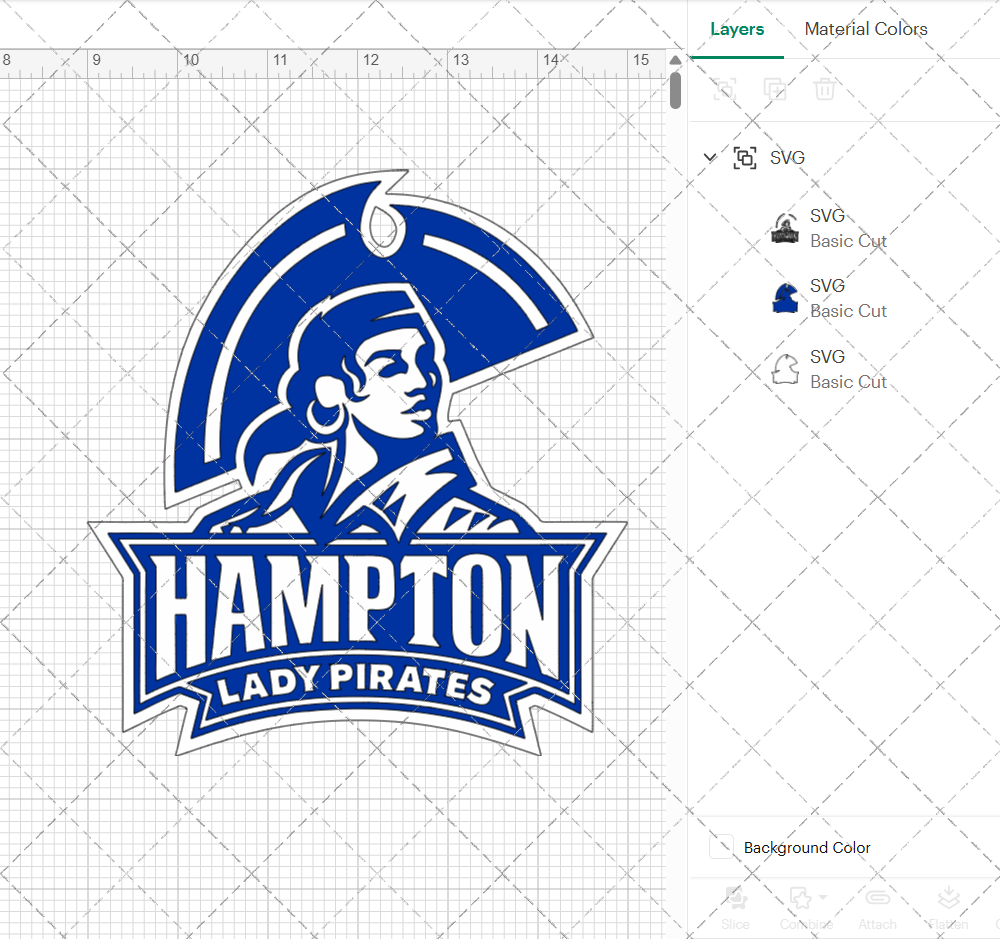
Task: Click the Delete trash icon
Action: coord(824,89)
